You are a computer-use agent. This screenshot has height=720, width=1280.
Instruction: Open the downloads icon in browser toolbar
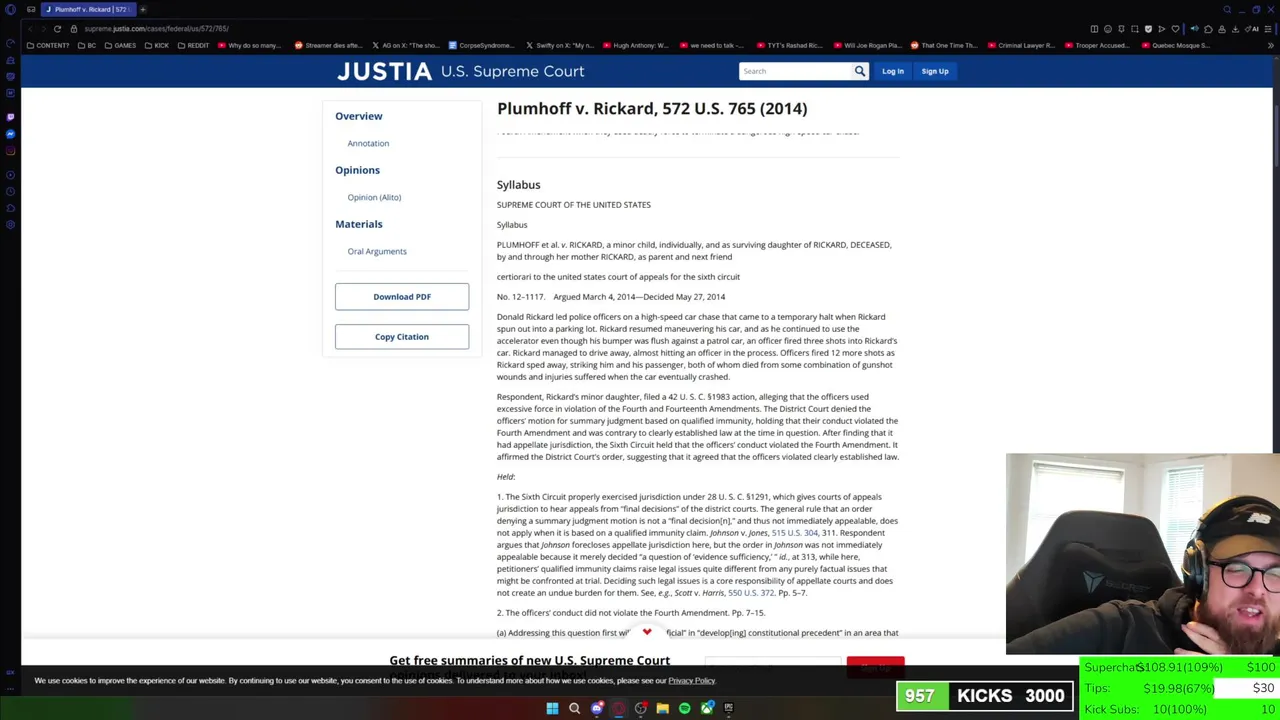(1235, 29)
